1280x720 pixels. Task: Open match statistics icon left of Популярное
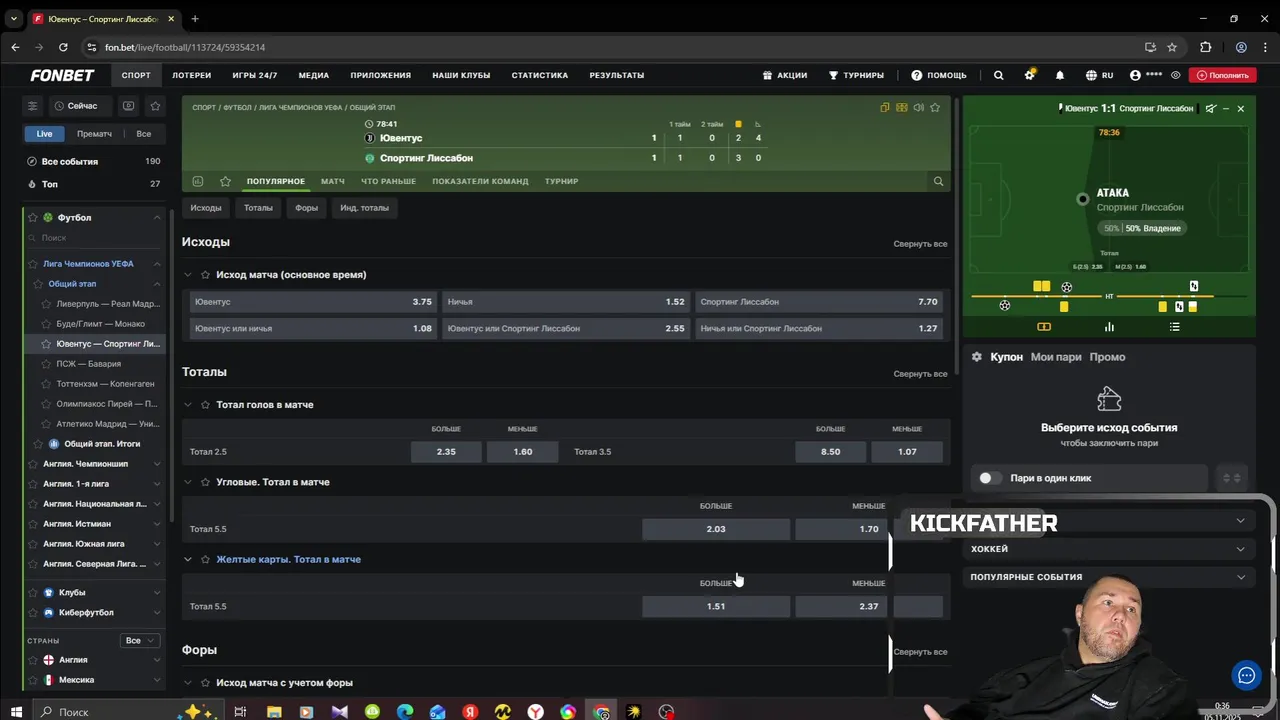click(198, 181)
